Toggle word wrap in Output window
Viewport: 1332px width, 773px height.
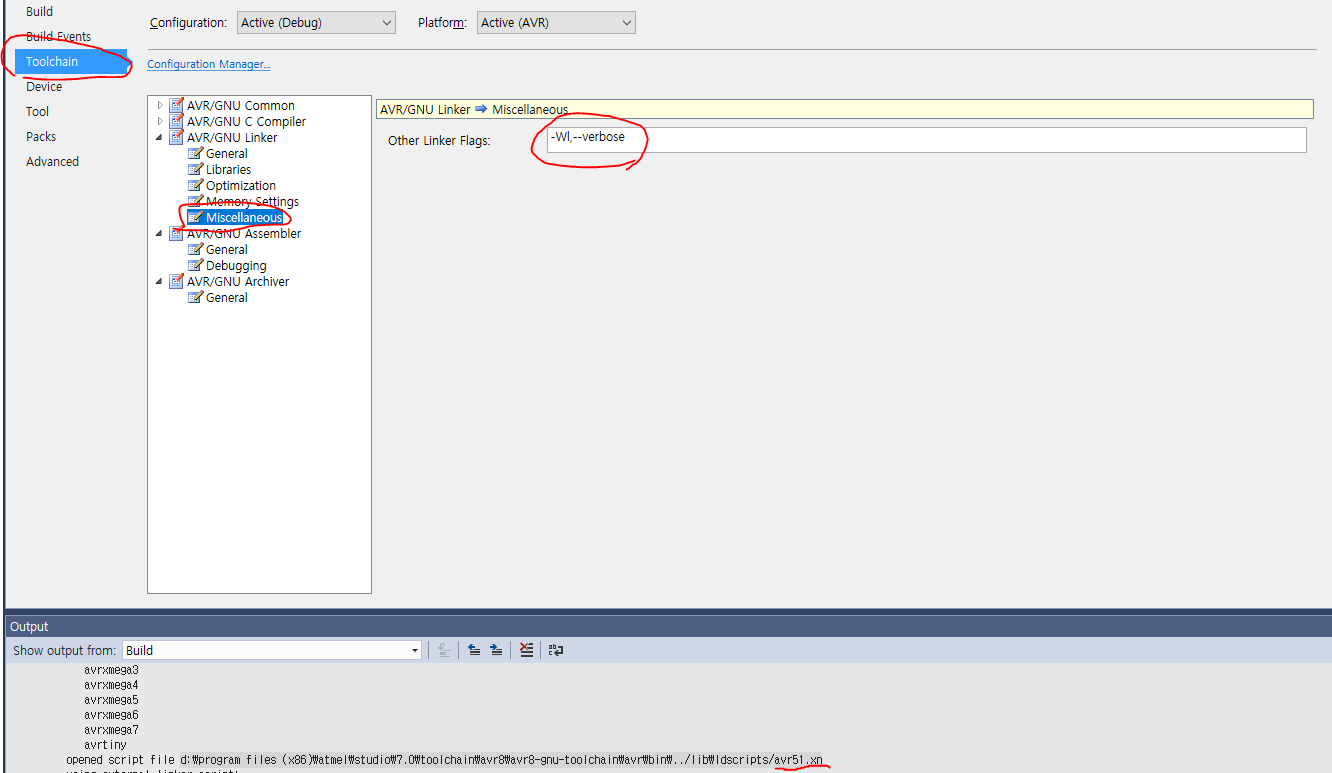click(557, 650)
